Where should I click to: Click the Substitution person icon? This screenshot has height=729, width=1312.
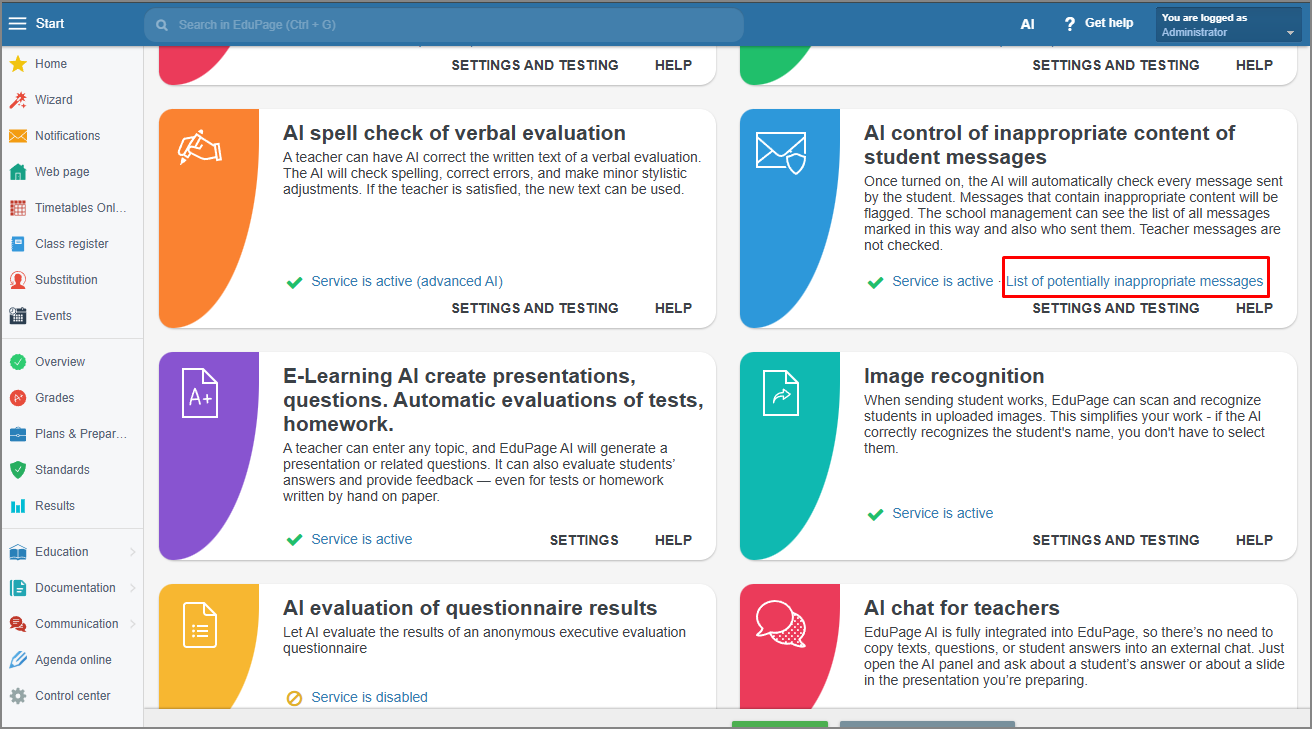(18, 280)
